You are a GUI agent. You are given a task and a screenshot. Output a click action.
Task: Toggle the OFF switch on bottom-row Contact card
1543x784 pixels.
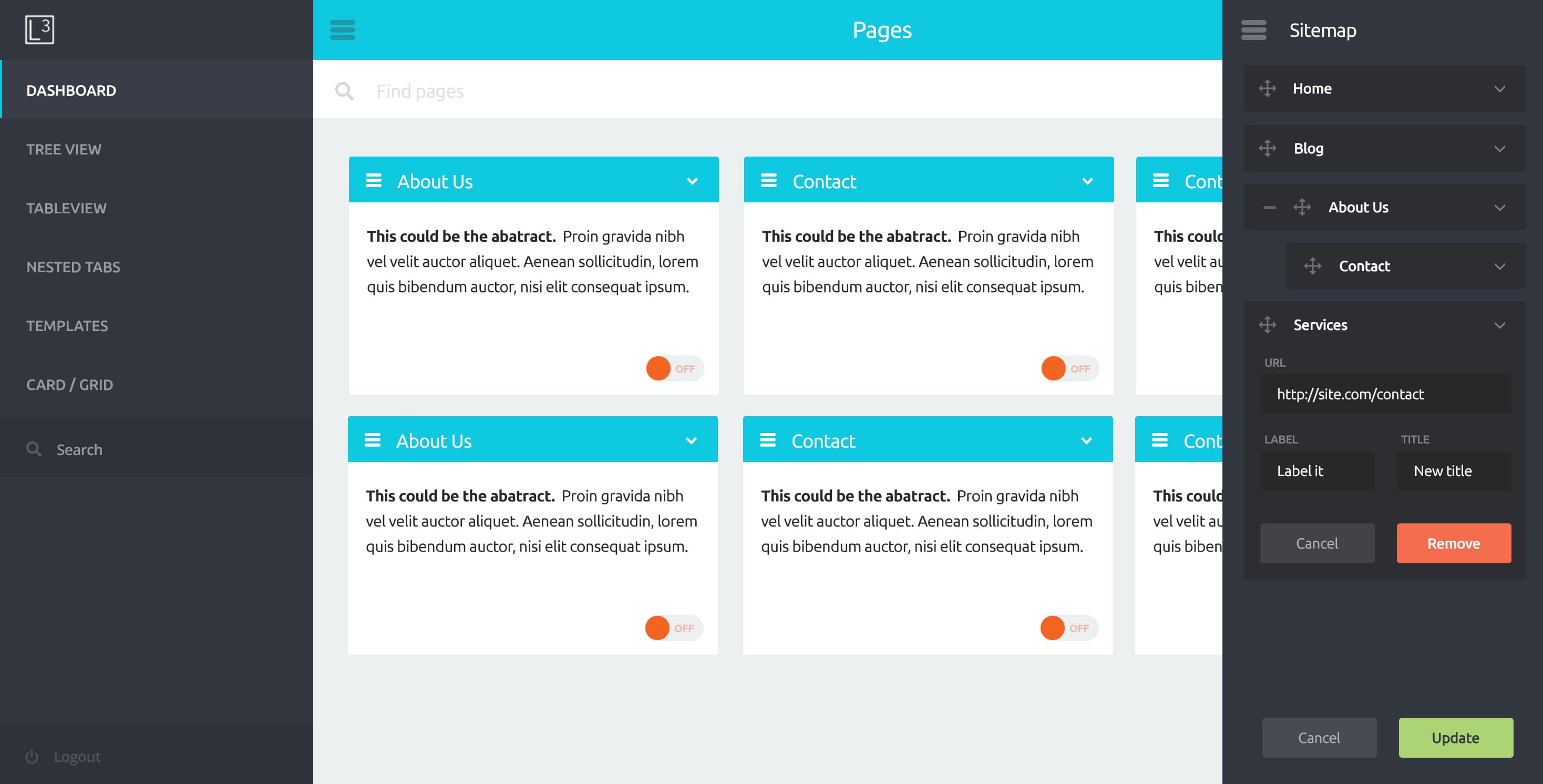click(x=1068, y=628)
